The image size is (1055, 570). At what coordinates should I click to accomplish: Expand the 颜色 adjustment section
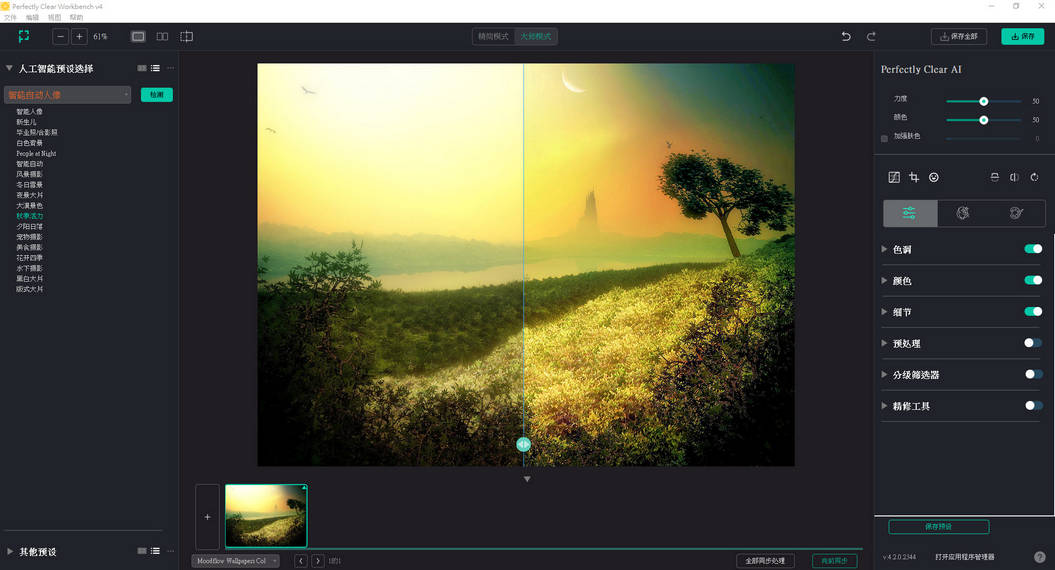pyautogui.click(x=884, y=281)
